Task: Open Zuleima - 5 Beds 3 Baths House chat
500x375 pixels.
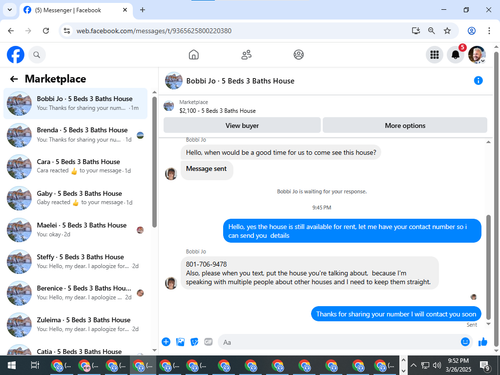Action: 75,325
